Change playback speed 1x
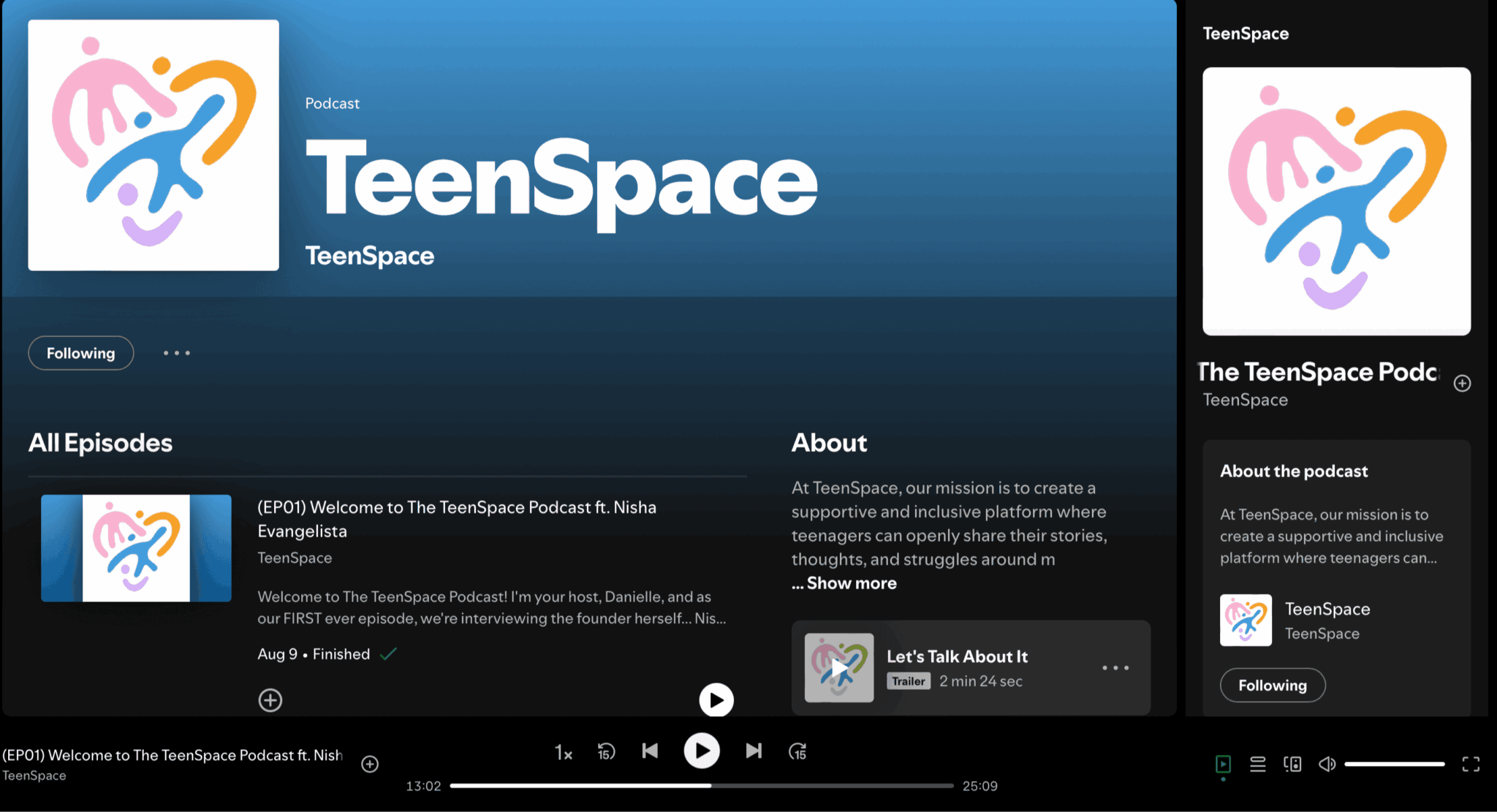The width and height of the screenshot is (1497, 812). [563, 752]
